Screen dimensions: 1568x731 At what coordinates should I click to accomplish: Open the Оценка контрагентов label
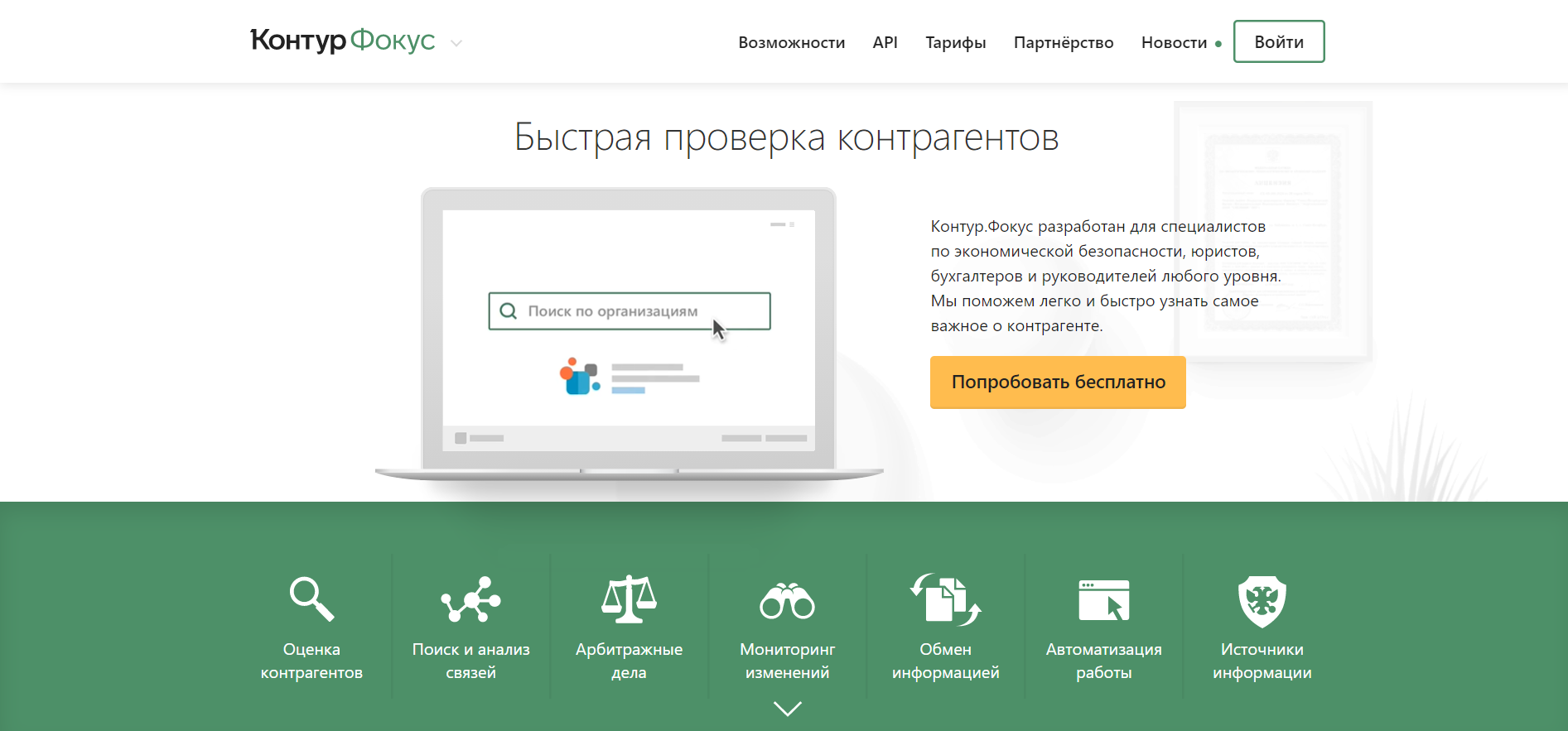point(311,661)
